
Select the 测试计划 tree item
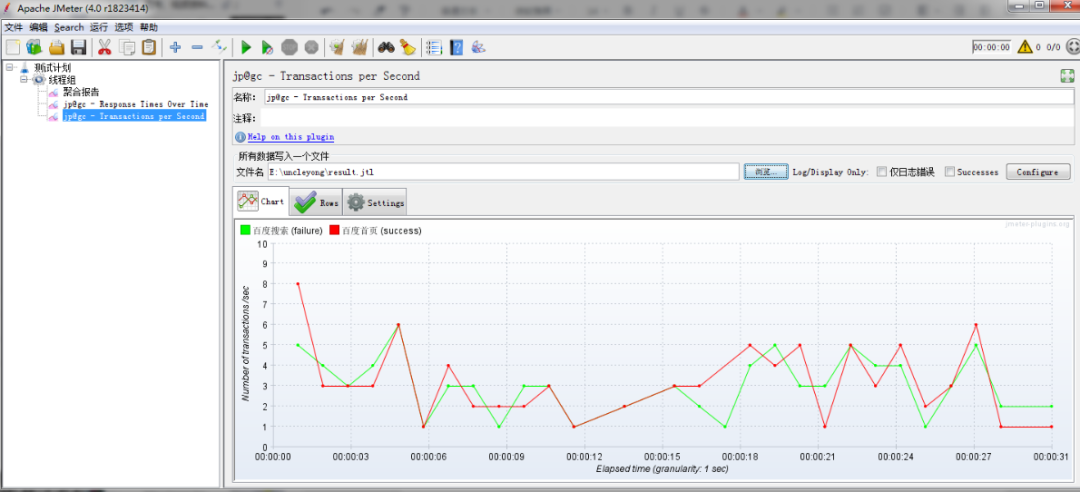pos(52,68)
